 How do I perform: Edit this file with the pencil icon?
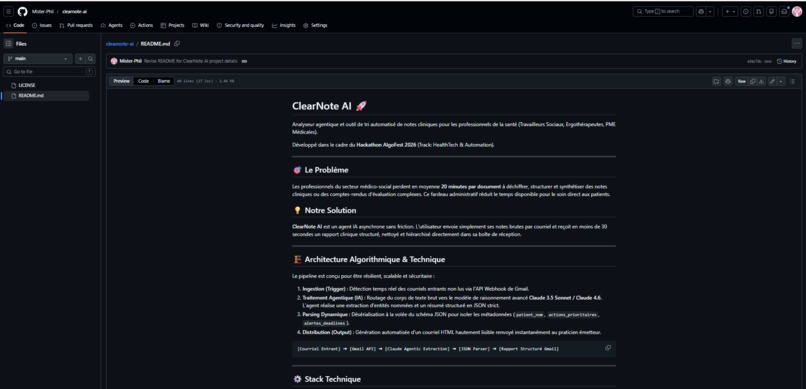772,81
